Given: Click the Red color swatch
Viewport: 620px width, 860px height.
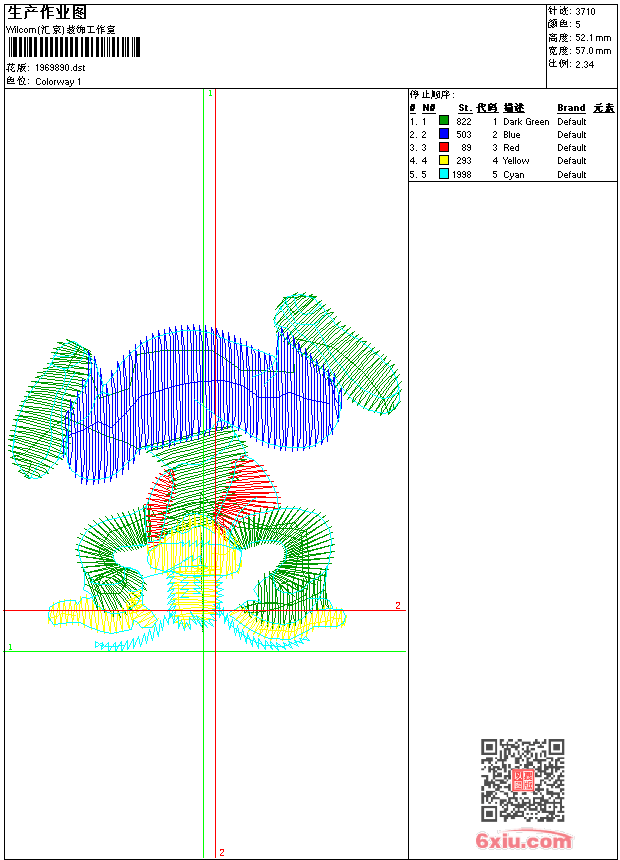Looking at the screenshot, I should click(444, 146).
